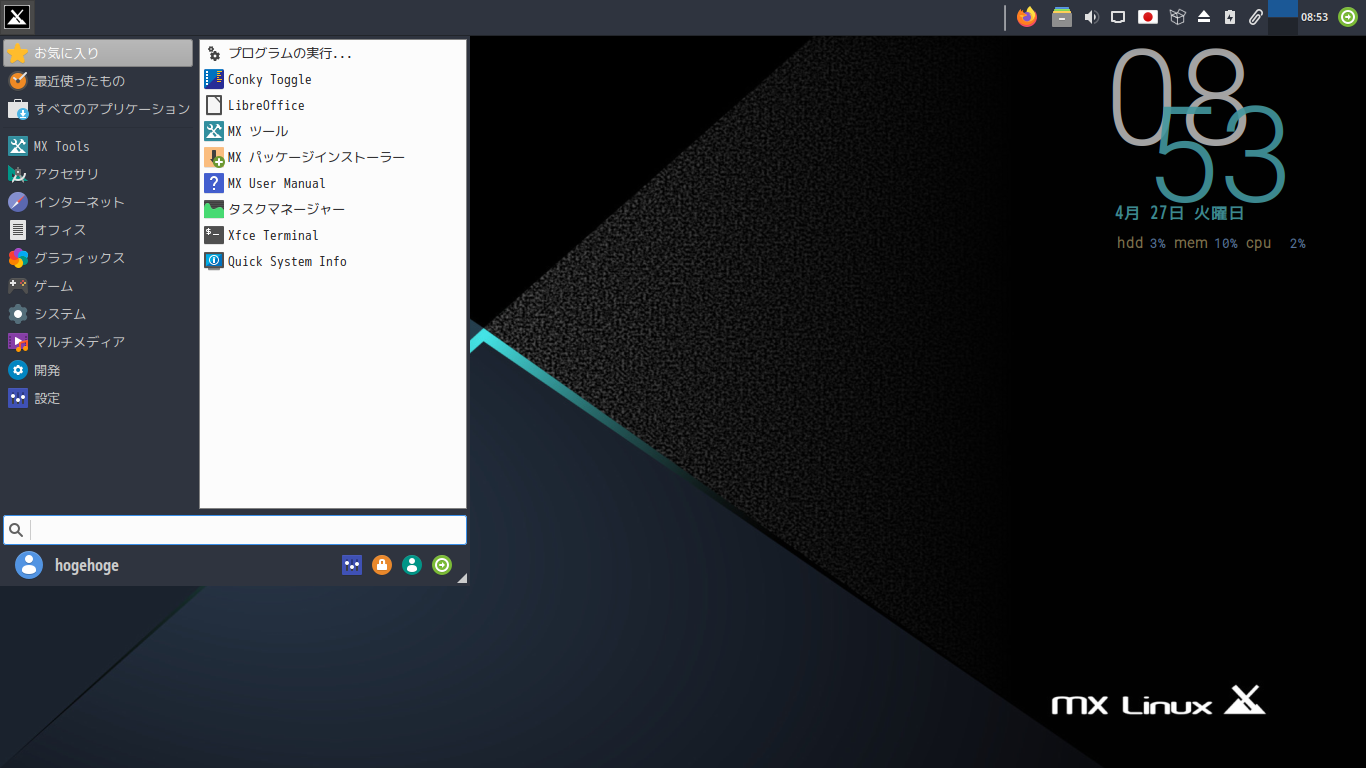Open the アクセサリ category

[x=98, y=174]
